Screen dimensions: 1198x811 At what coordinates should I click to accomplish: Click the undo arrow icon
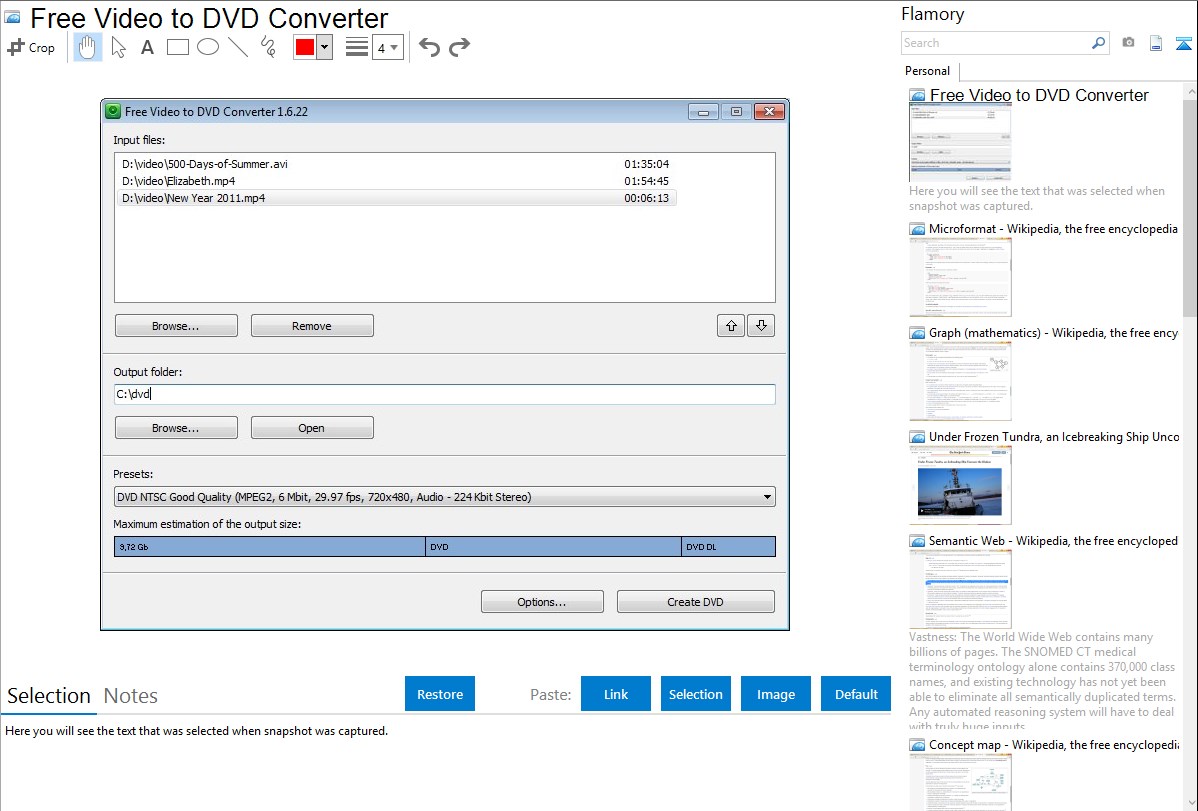(x=429, y=47)
